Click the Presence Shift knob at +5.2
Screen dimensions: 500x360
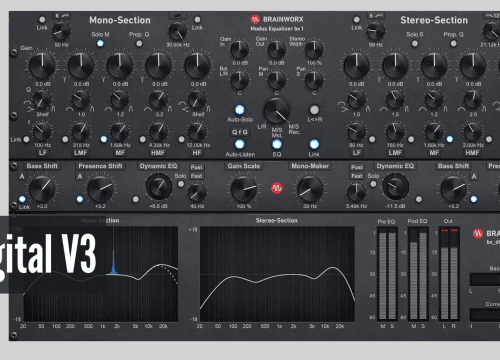(x=100, y=189)
